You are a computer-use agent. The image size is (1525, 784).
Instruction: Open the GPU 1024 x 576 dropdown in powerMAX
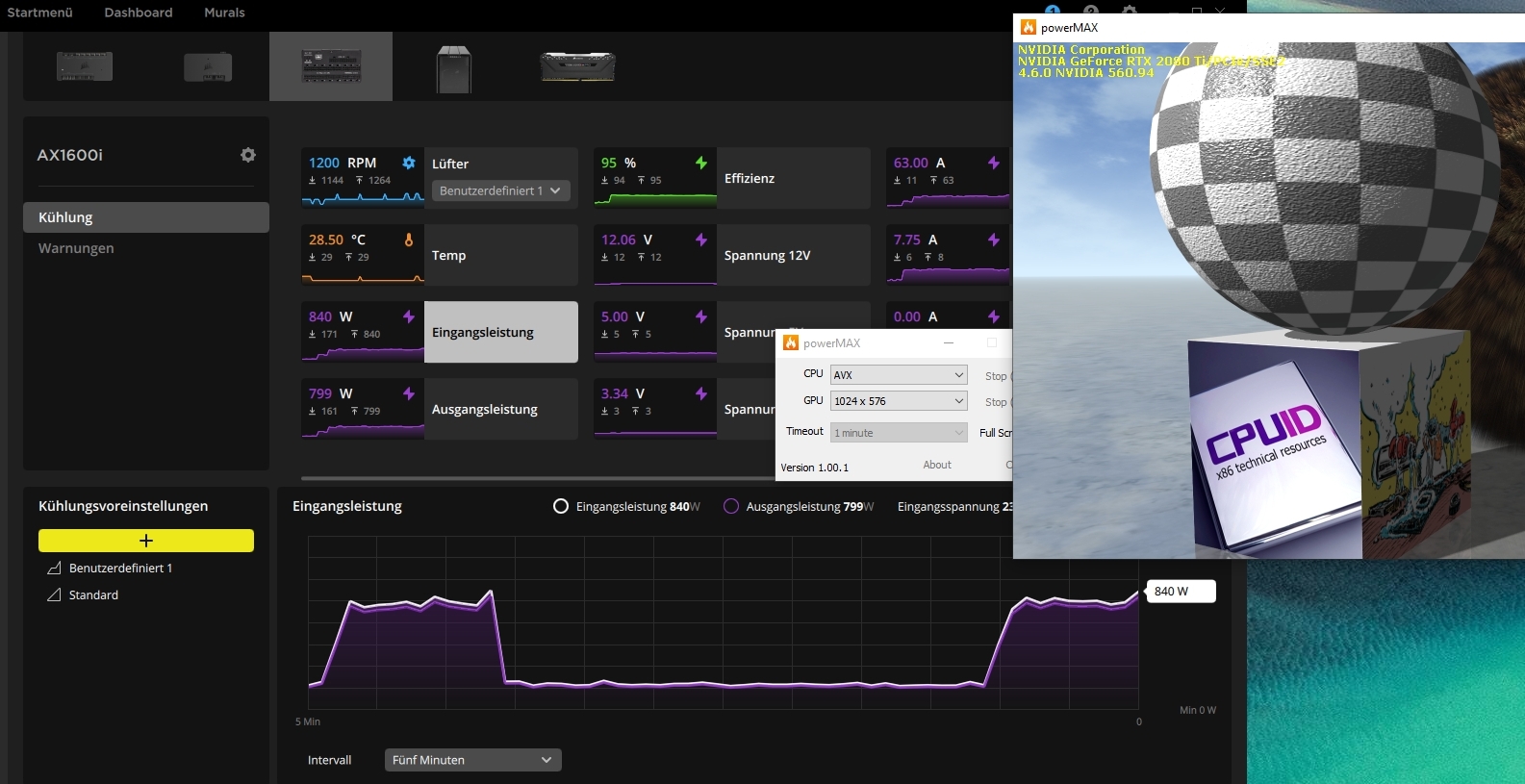click(x=899, y=401)
